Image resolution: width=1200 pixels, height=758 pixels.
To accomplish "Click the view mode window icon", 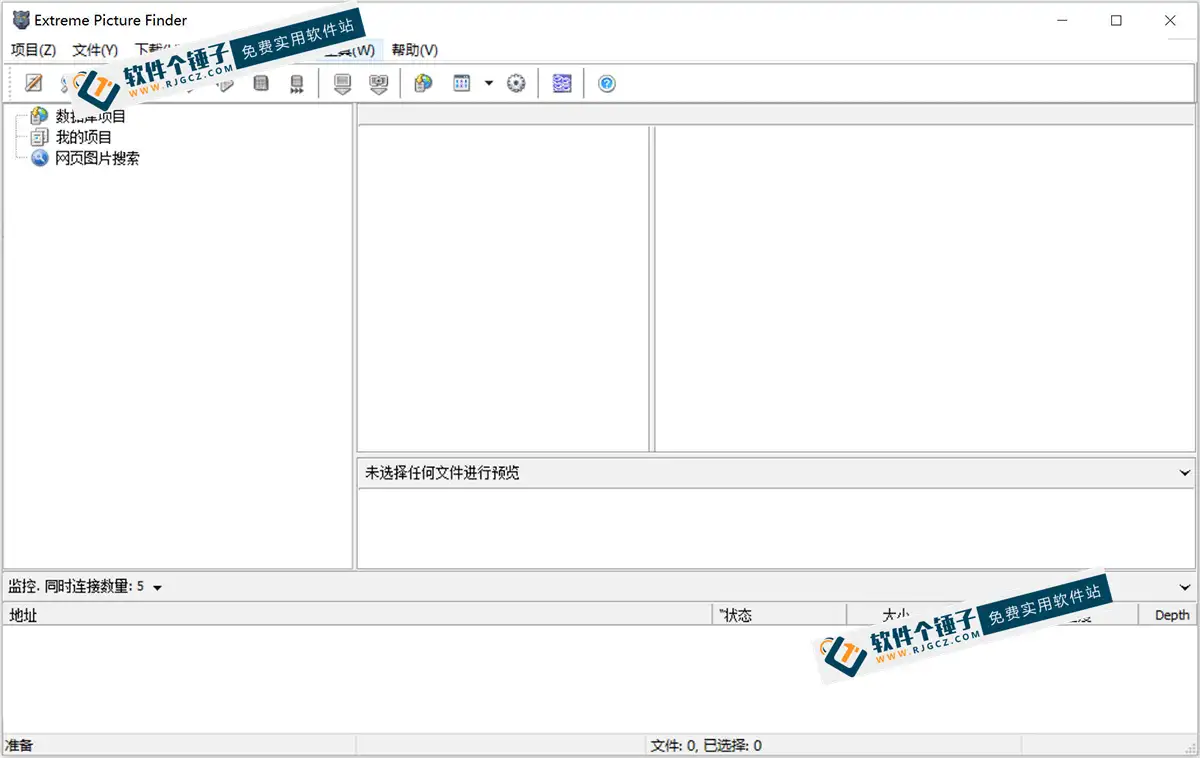I will (462, 84).
